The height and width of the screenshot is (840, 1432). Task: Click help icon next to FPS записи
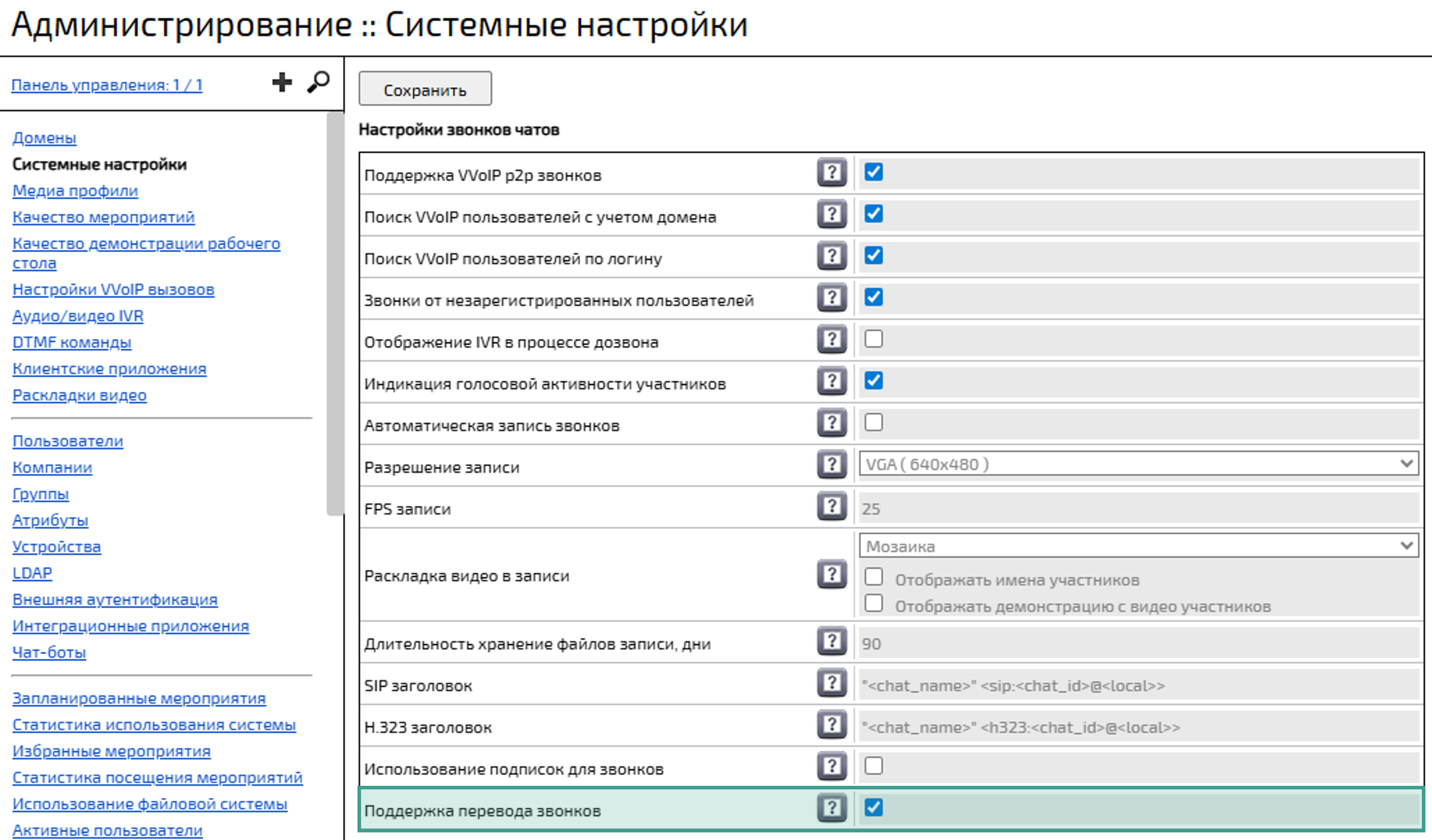pyautogui.click(x=832, y=506)
